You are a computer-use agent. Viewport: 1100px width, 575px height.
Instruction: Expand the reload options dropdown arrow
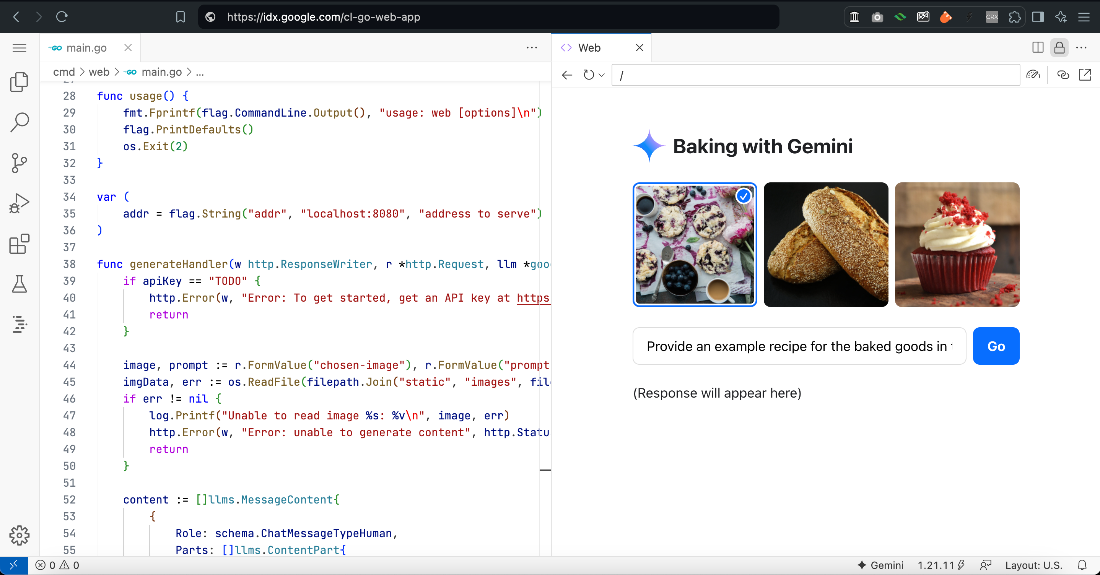coord(601,75)
